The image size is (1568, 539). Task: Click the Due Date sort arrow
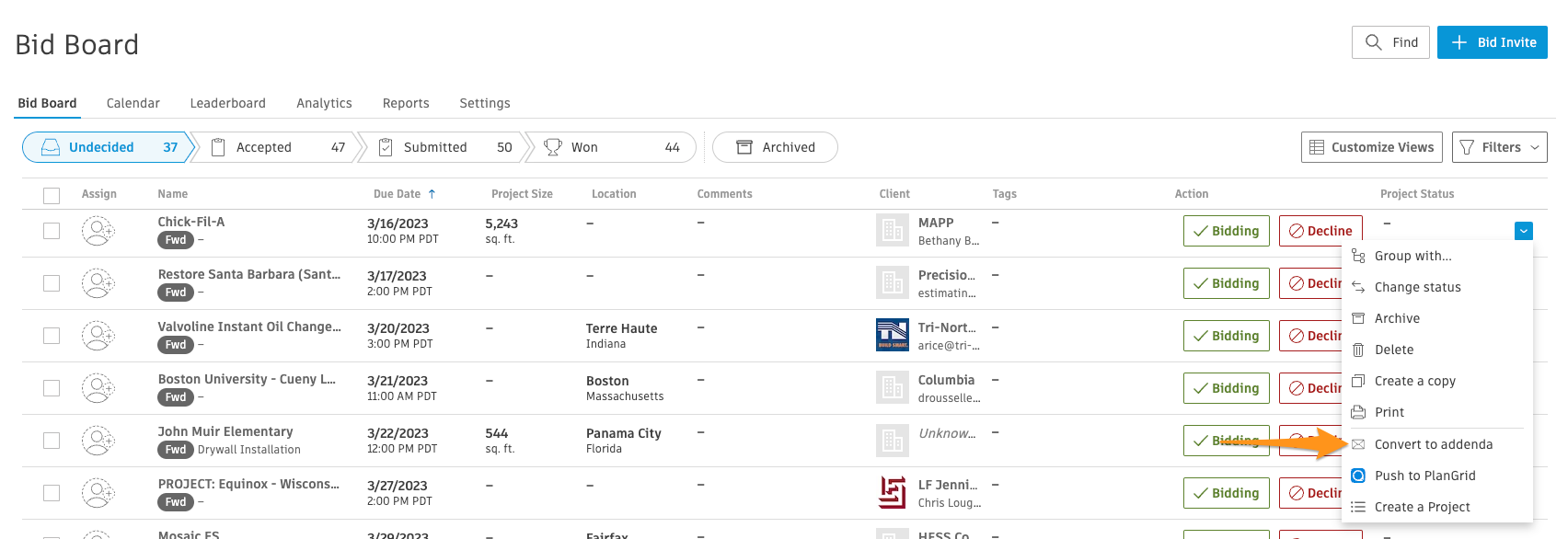pos(432,194)
